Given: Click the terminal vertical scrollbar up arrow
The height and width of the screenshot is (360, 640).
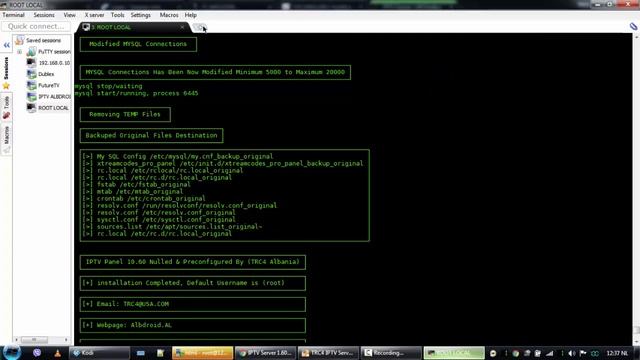Looking at the screenshot, I should [x=636, y=37].
